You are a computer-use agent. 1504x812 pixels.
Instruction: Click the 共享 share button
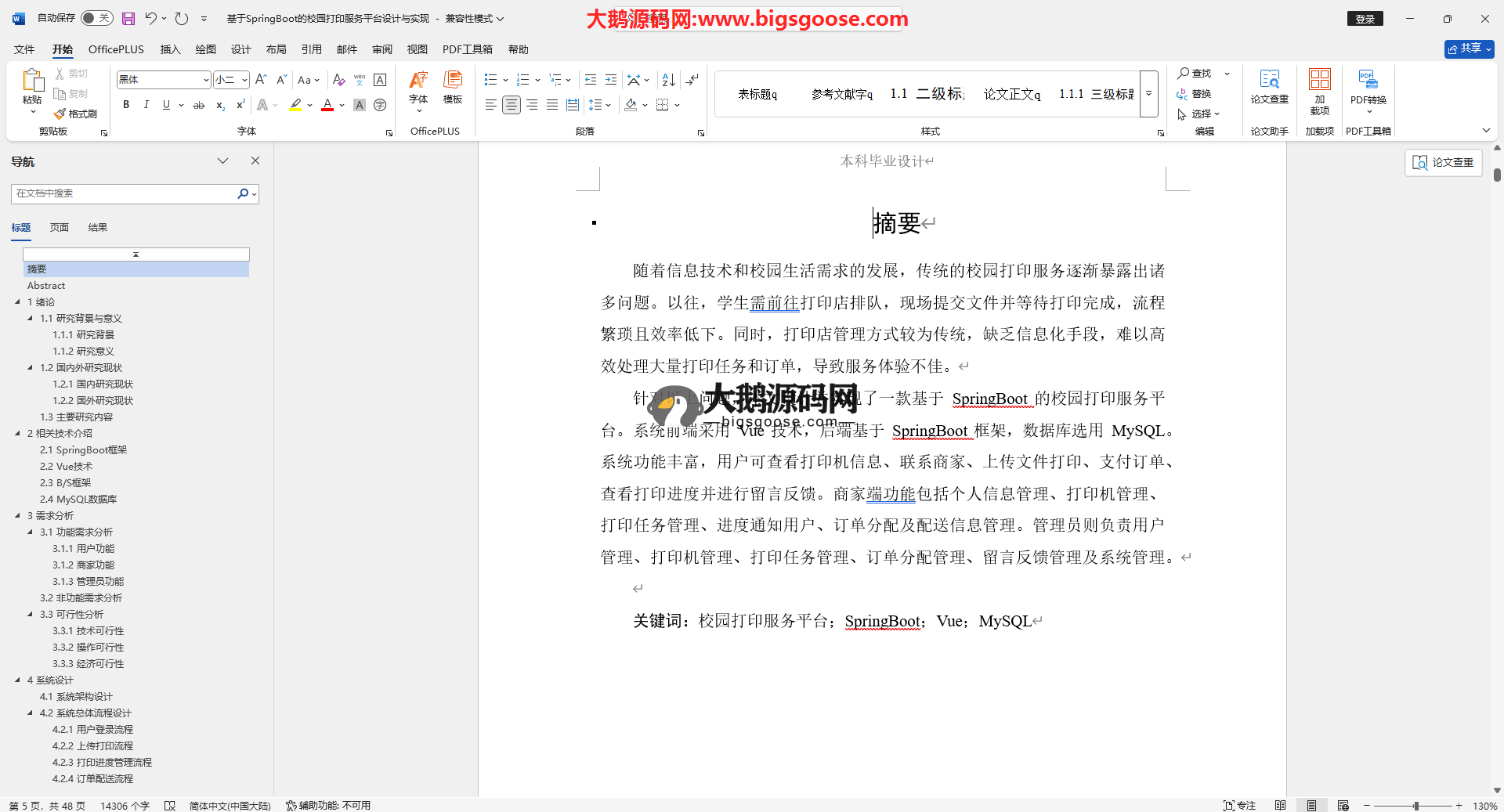tap(1469, 49)
